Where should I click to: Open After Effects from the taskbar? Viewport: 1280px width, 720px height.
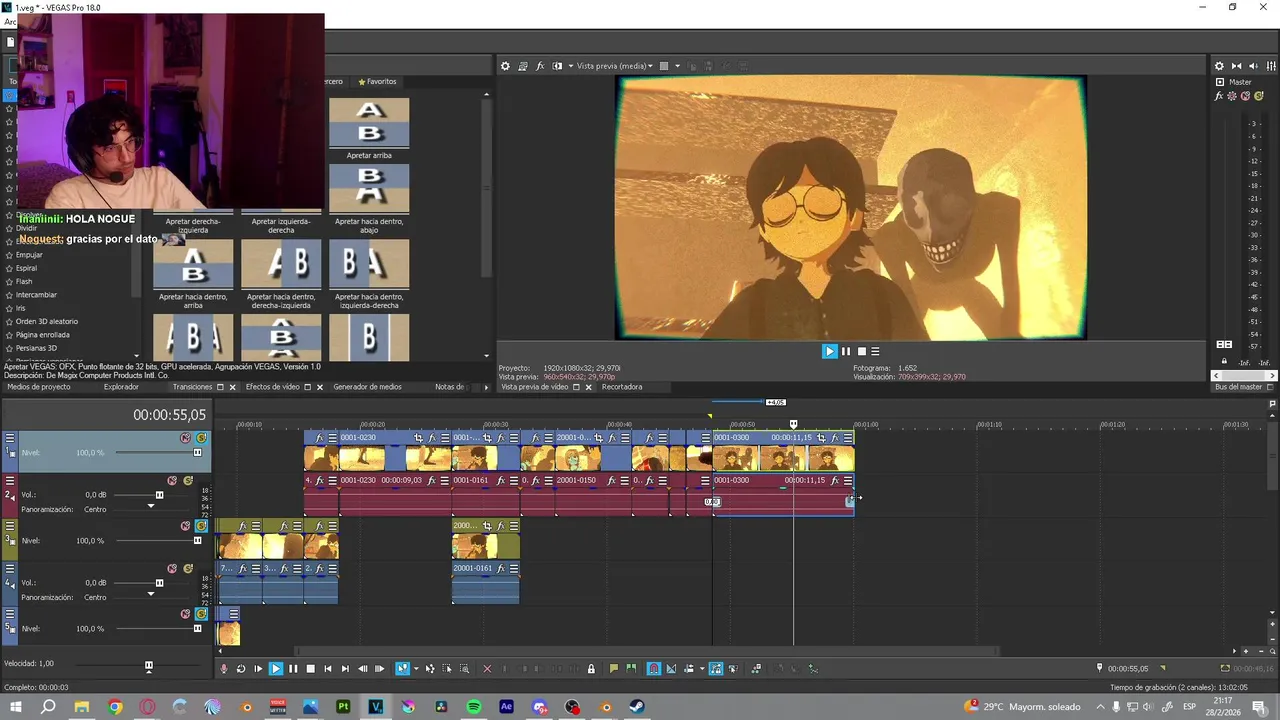point(506,707)
